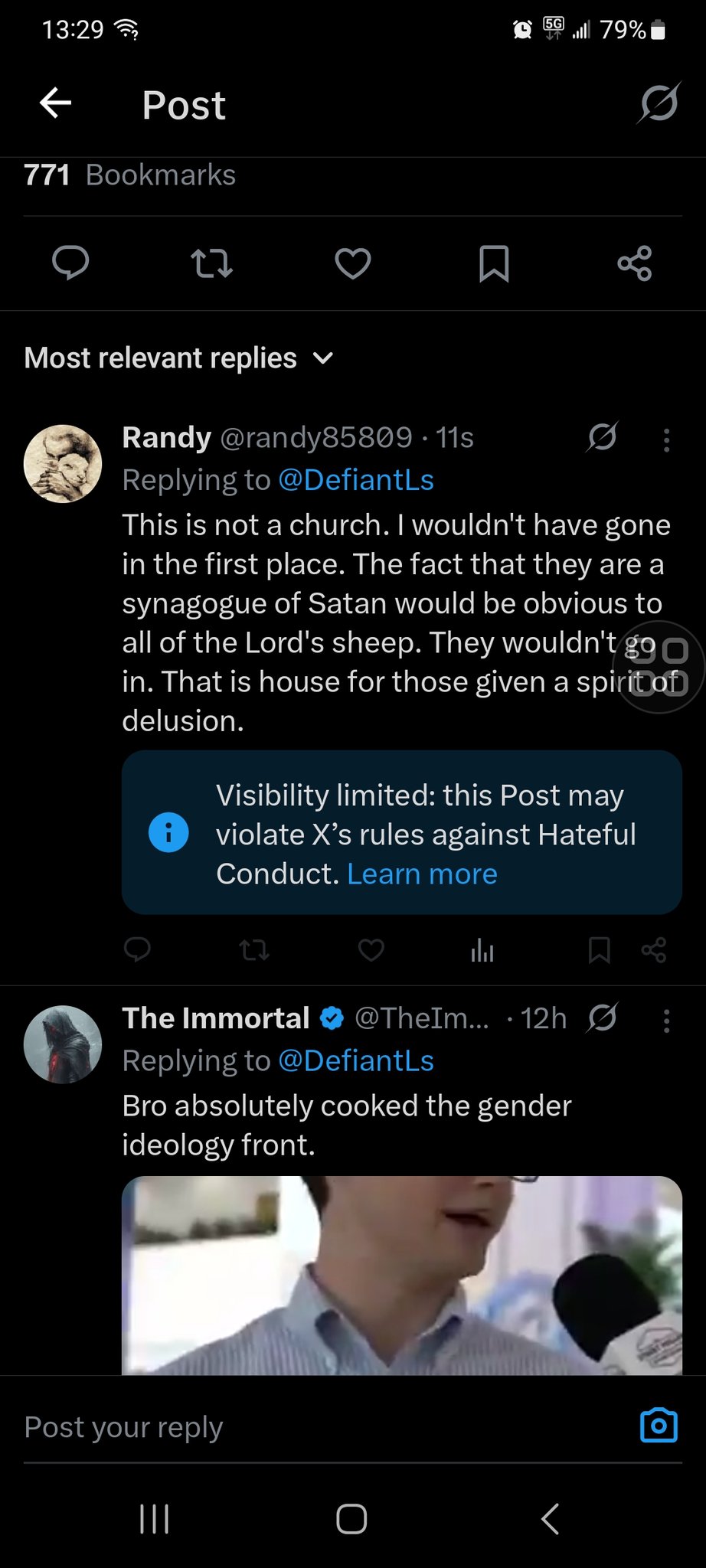
Task: Tap the Post your reply field
Action: 306,1427
